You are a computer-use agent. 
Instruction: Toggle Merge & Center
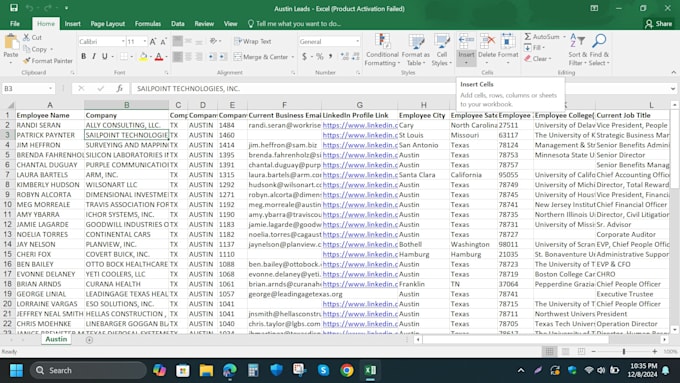click(x=261, y=56)
